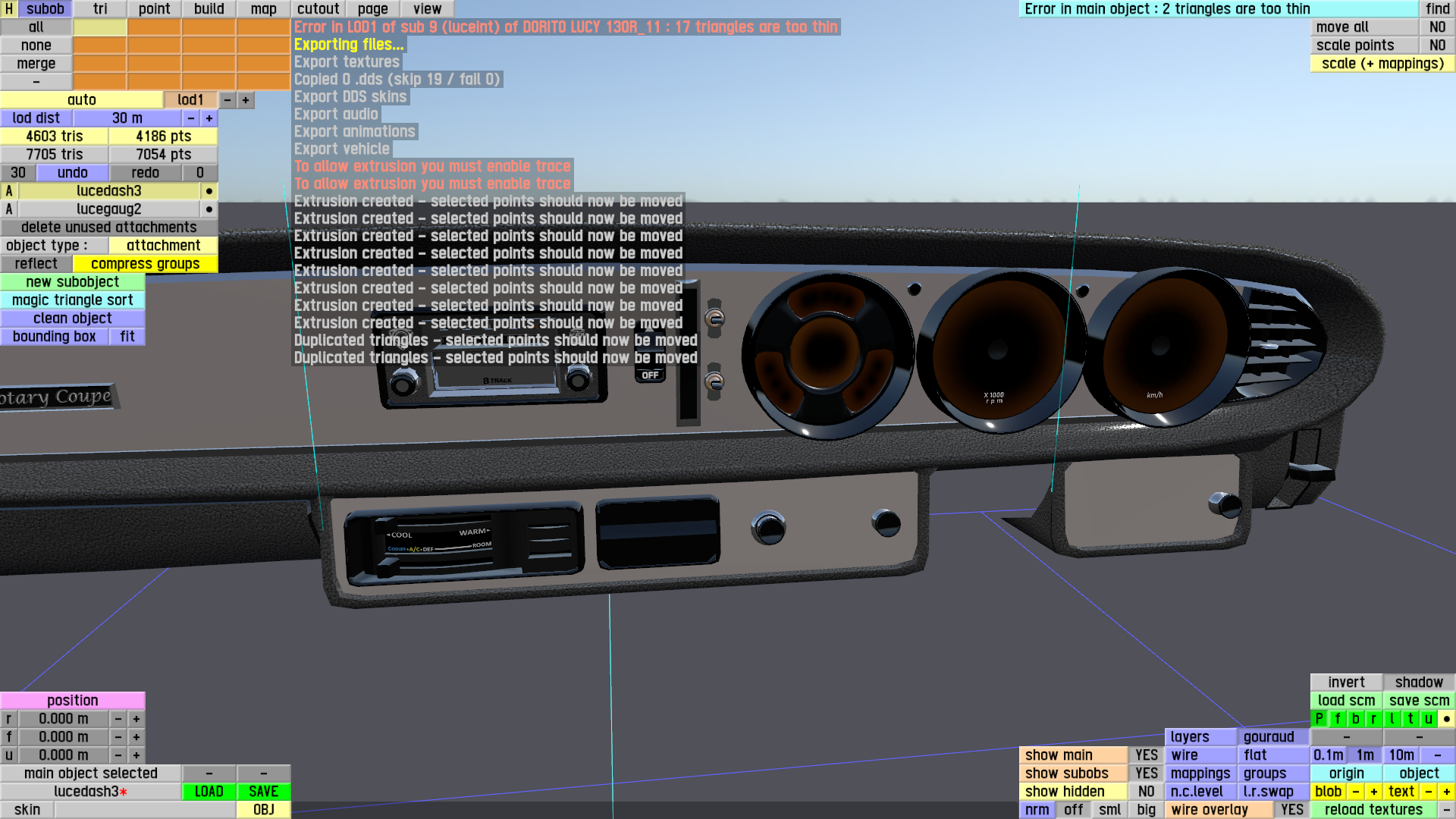Click the dot icon next to view letters

click(x=1447, y=719)
